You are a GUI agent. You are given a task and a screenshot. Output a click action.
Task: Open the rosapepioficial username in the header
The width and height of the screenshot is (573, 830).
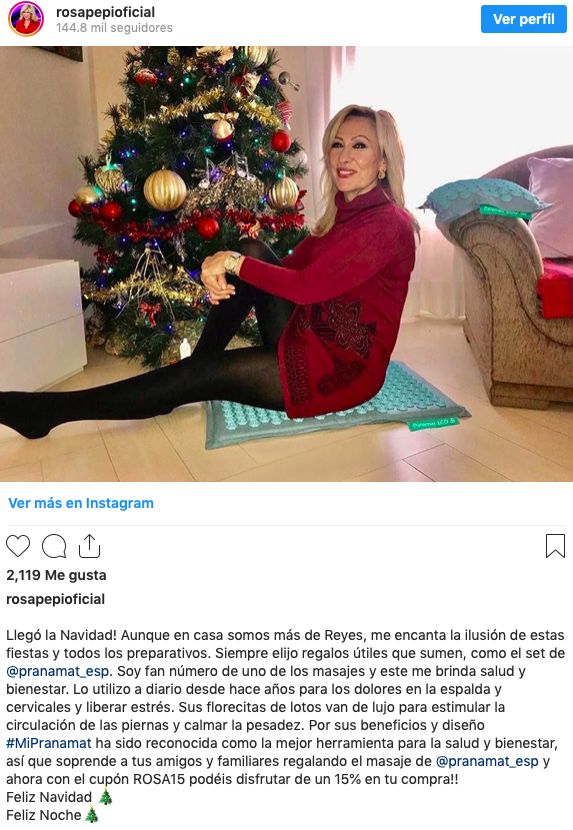click(x=105, y=12)
